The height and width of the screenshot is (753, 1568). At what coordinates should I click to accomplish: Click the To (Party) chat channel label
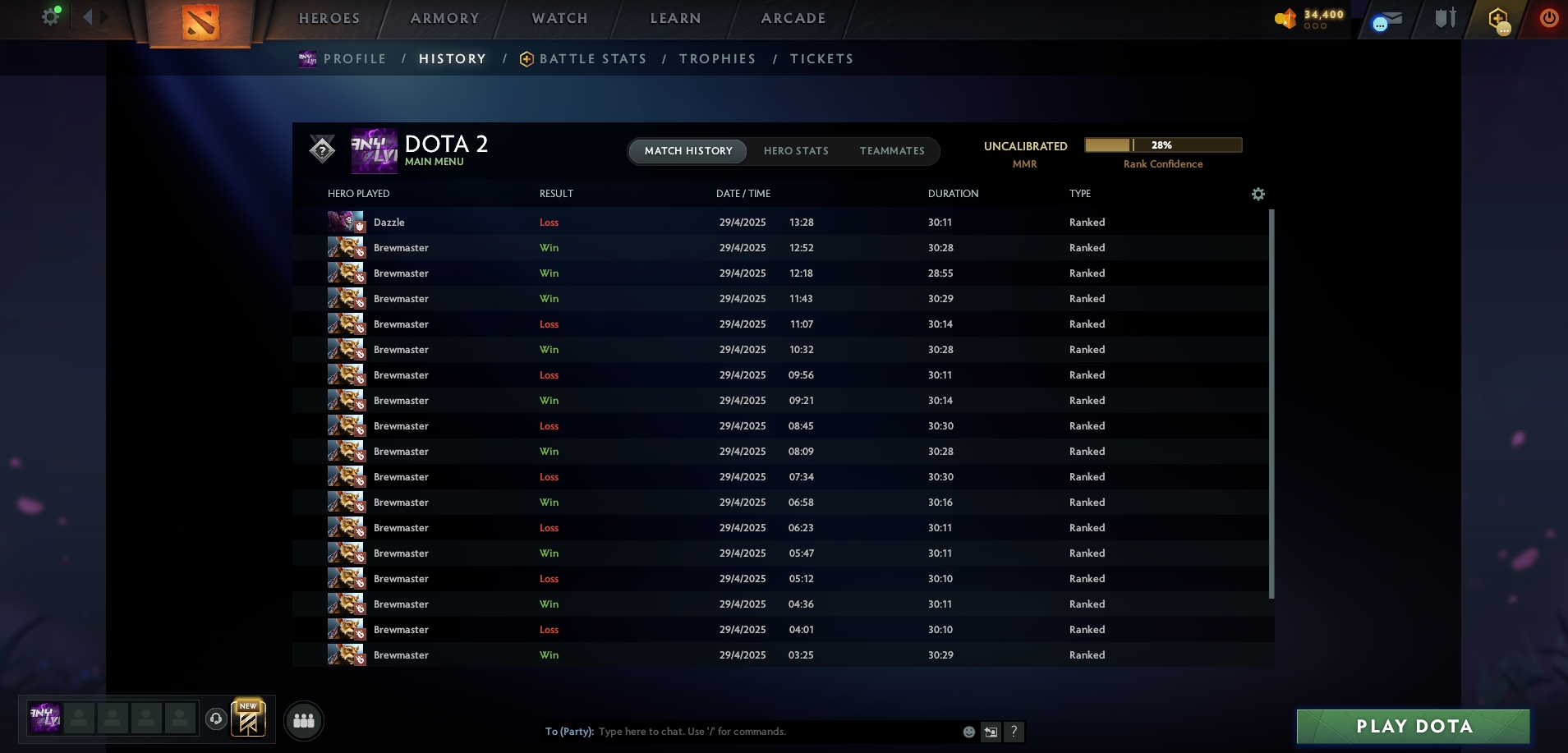[569, 732]
